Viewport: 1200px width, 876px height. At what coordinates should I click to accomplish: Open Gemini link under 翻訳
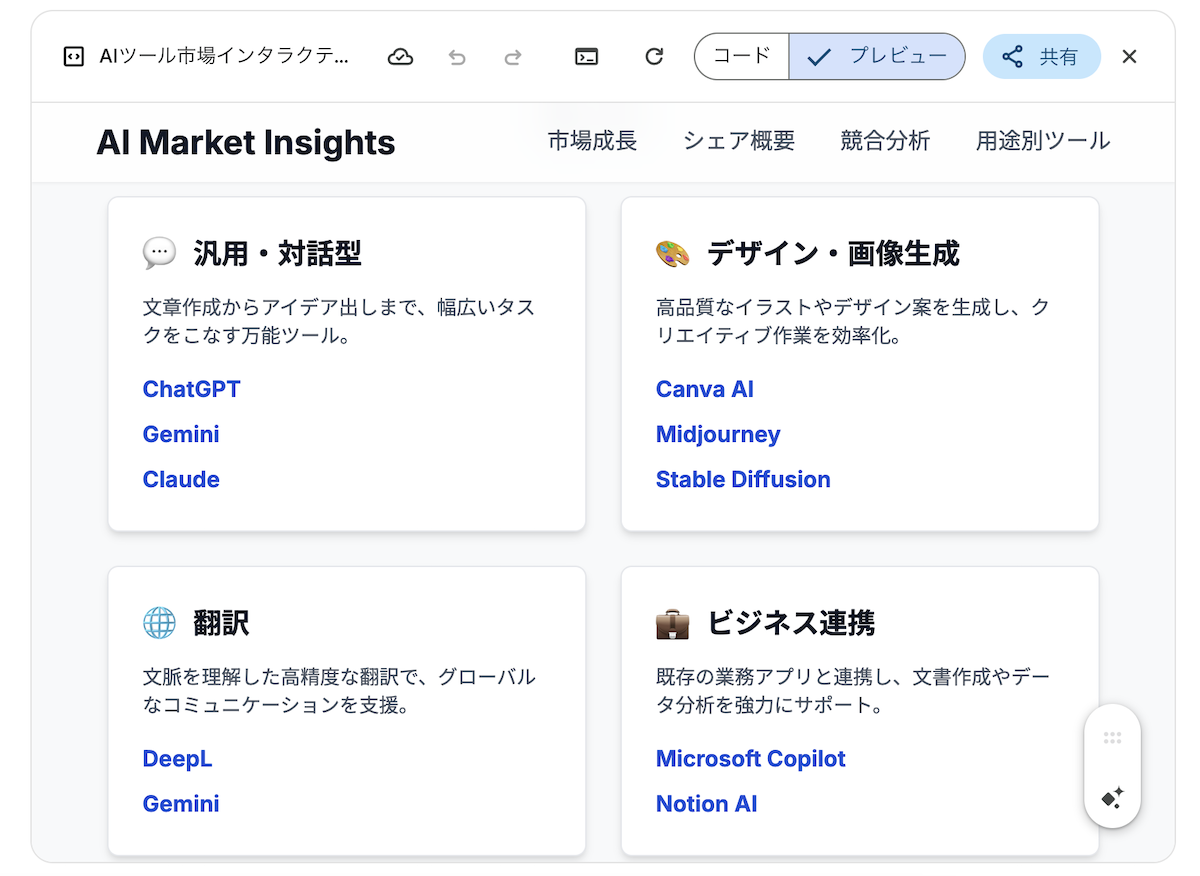pos(181,804)
